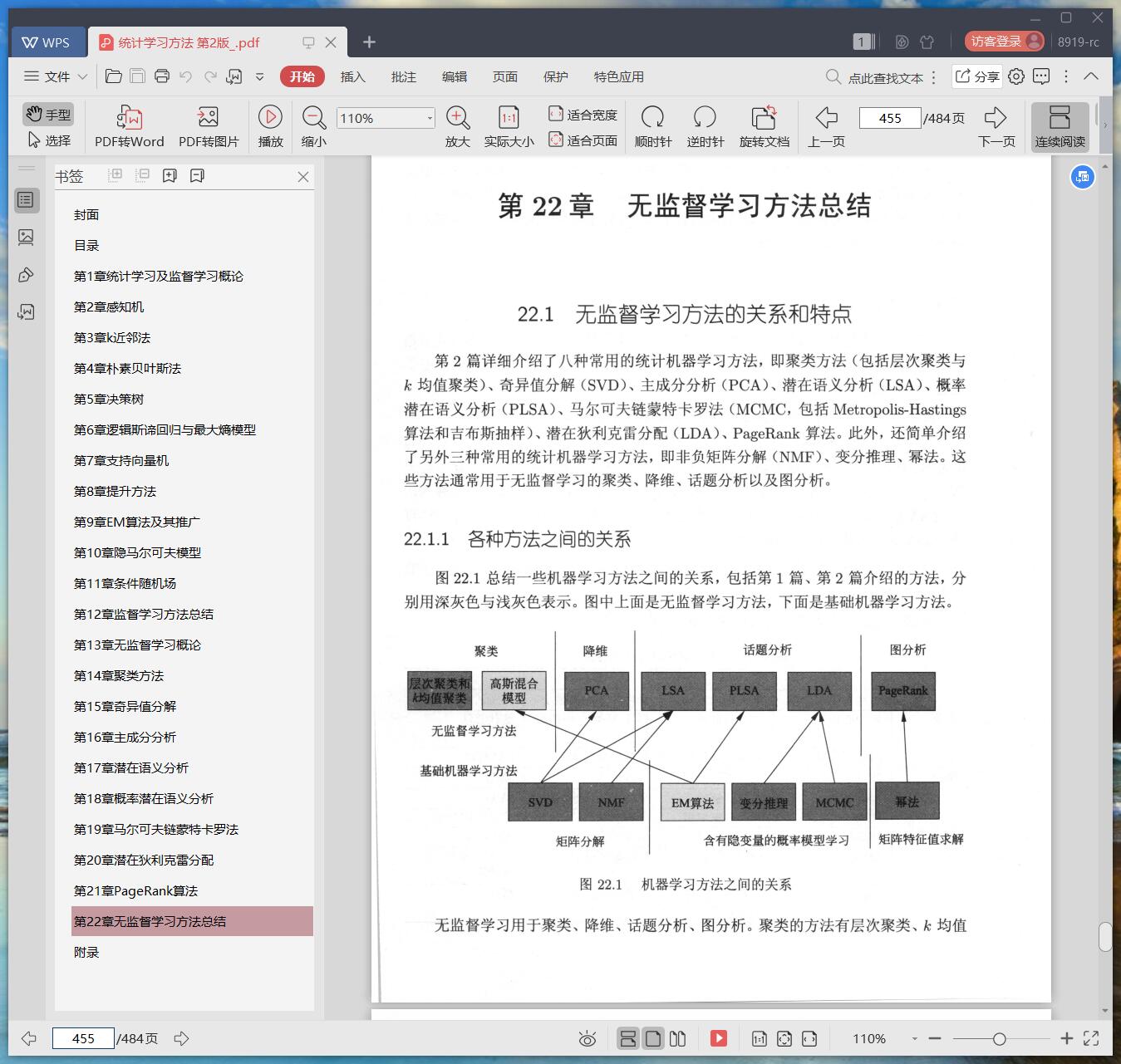Jump to bookmark 第14章聚类方法

119,675
